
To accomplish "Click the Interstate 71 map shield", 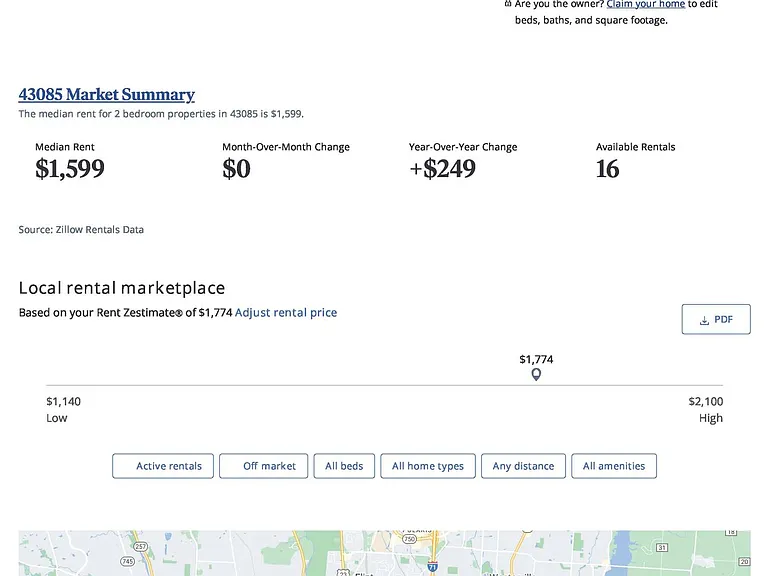I will [432, 567].
